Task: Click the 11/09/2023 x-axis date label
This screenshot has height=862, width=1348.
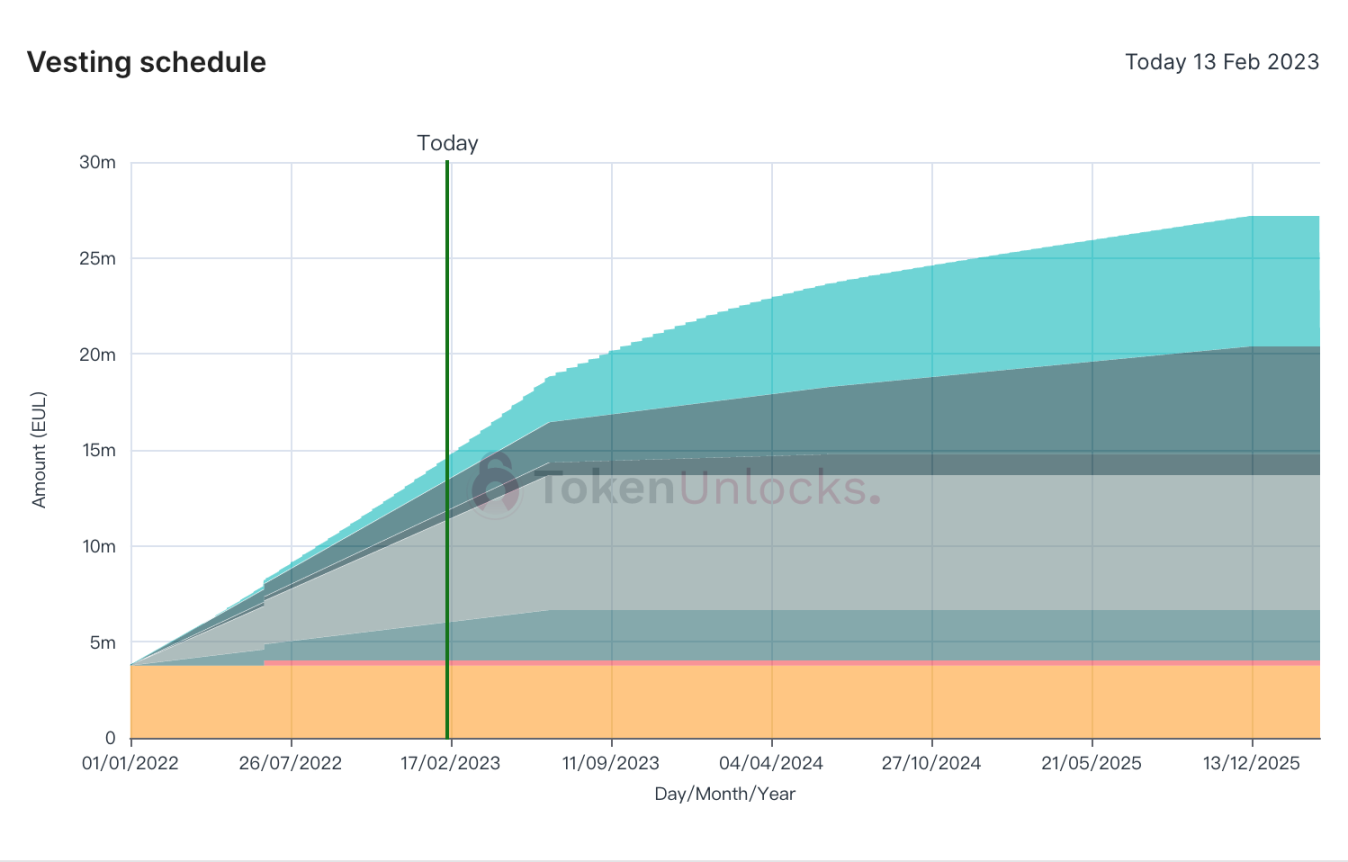Action: click(x=611, y=763)
